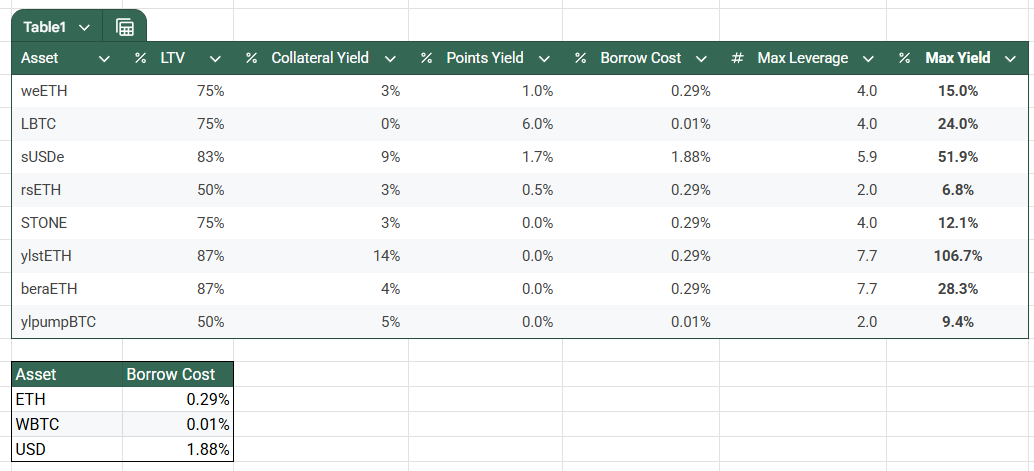Select the rsETH asset cell
The width and height of the screenshot is (1034, 471).
tap(41, 190)
